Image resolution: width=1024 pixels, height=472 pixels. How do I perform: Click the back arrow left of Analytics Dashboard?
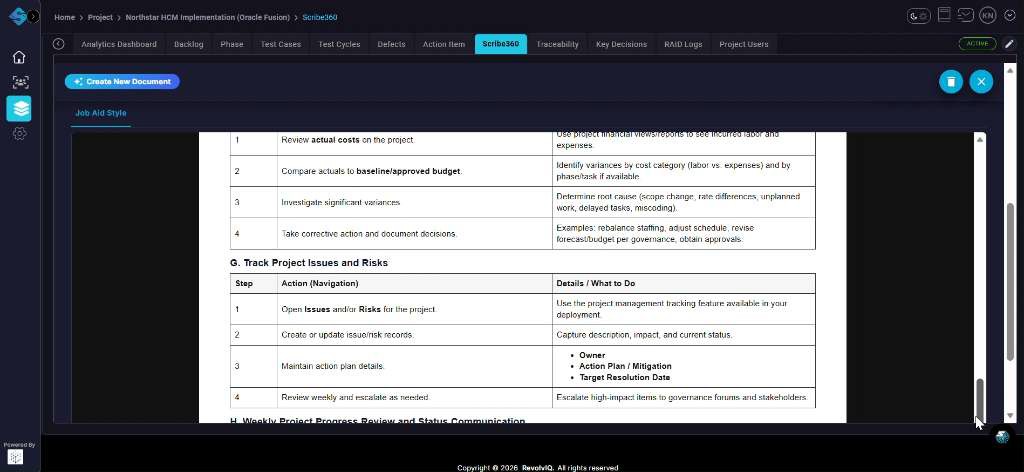tap(59, 44)
